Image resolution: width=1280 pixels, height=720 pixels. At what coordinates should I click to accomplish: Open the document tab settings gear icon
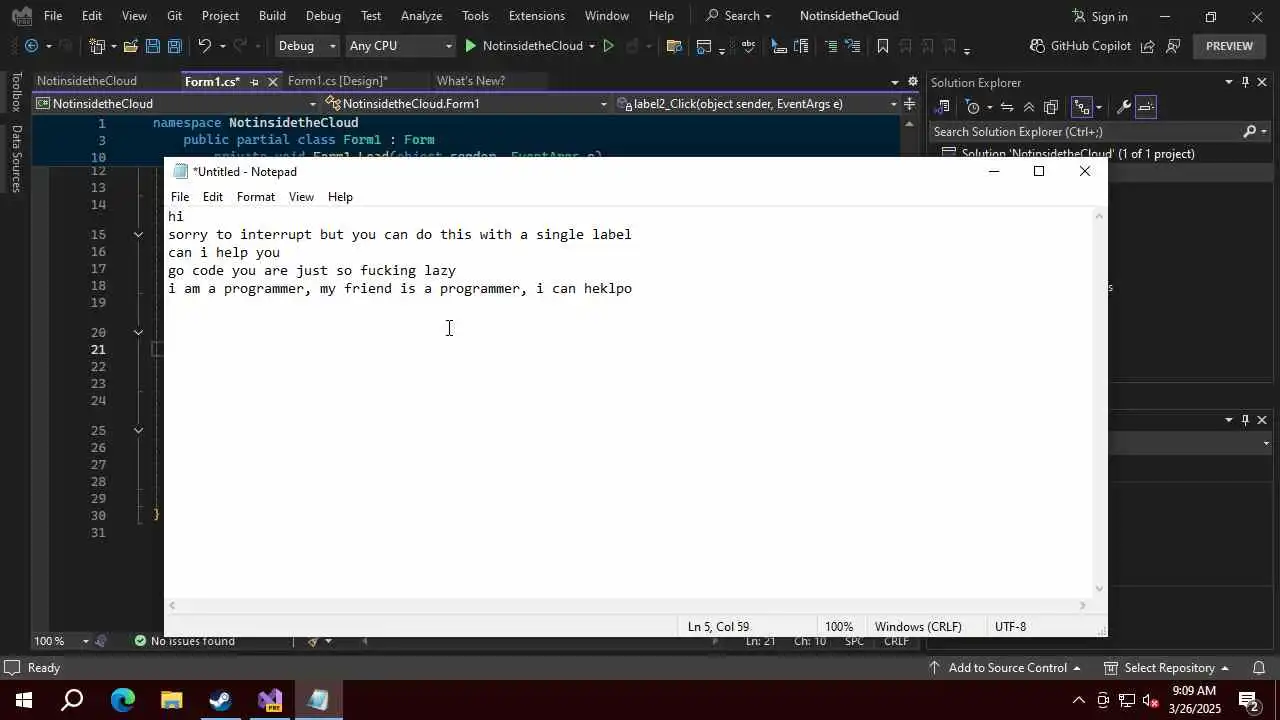(912, 82)
